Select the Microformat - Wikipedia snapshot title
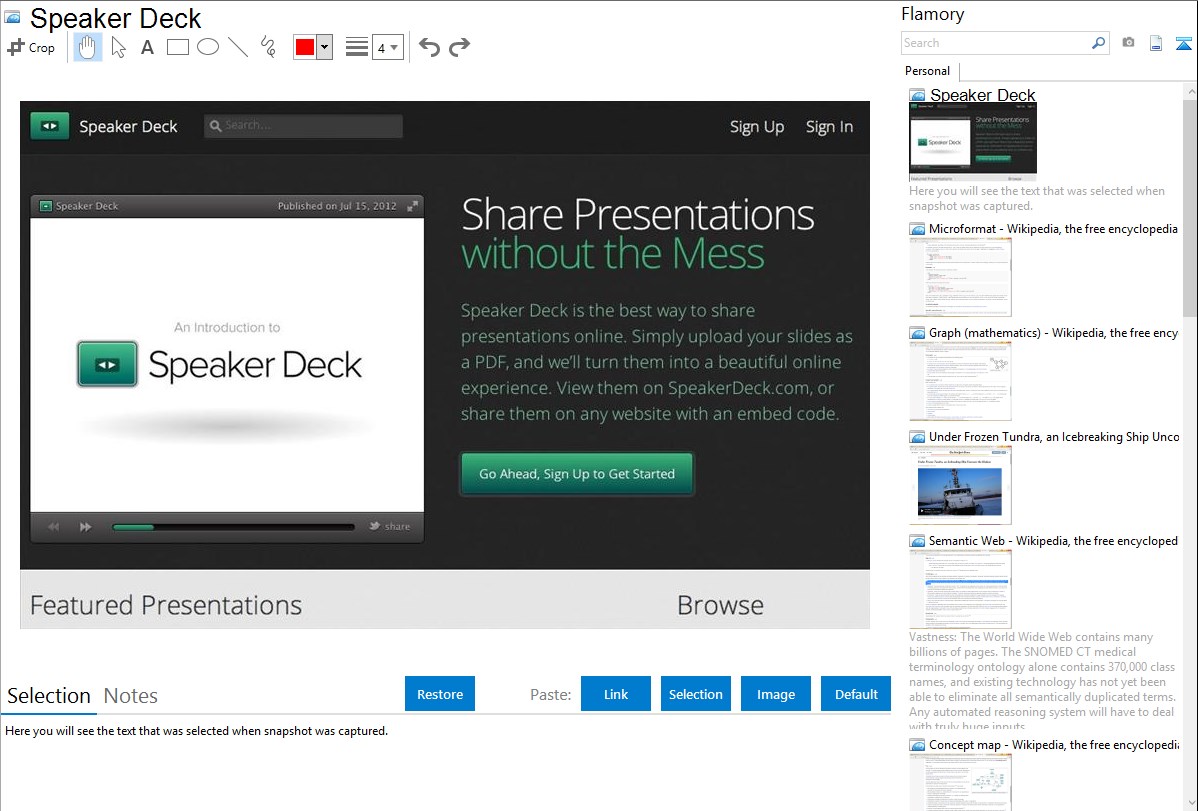 [1053, 229]
